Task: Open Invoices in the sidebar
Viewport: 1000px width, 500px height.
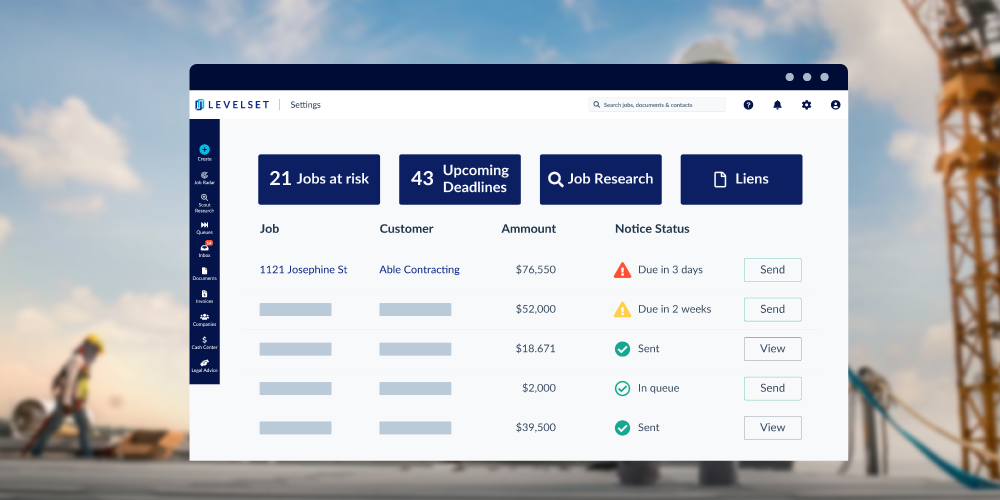Action: pyautogui.click(x=204, y=295)
